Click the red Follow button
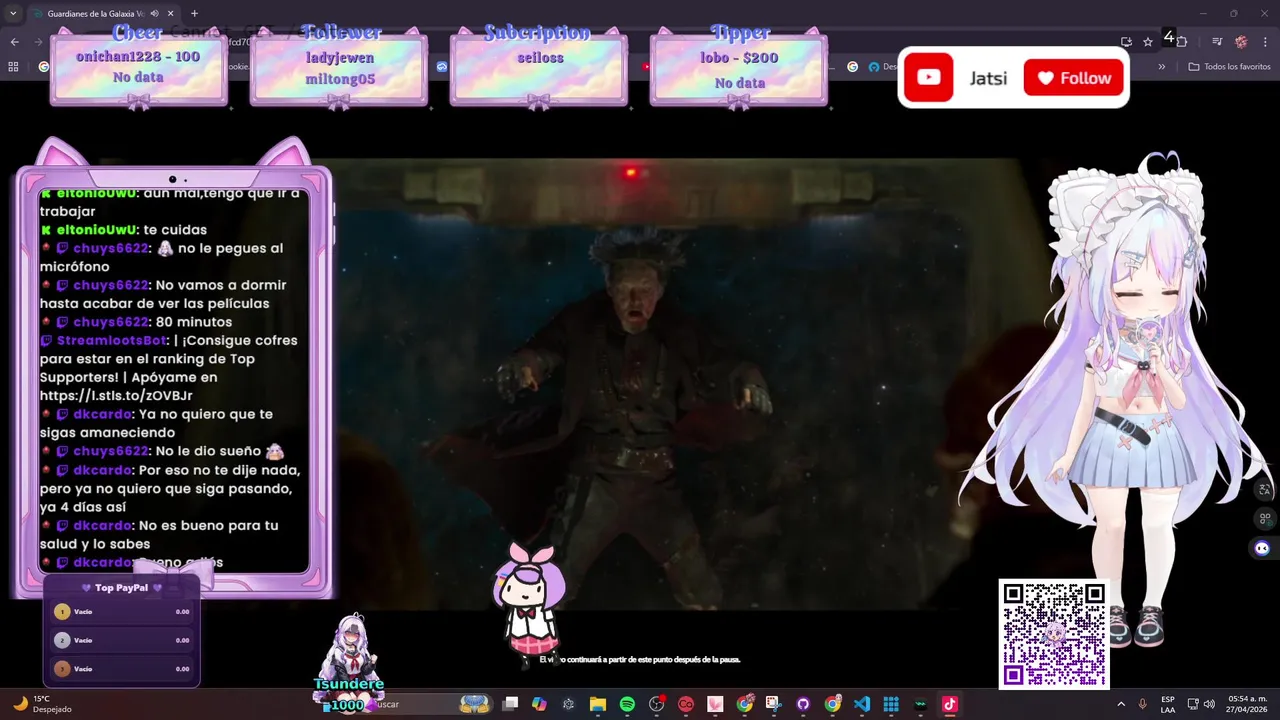 [x=1074, y=78]
